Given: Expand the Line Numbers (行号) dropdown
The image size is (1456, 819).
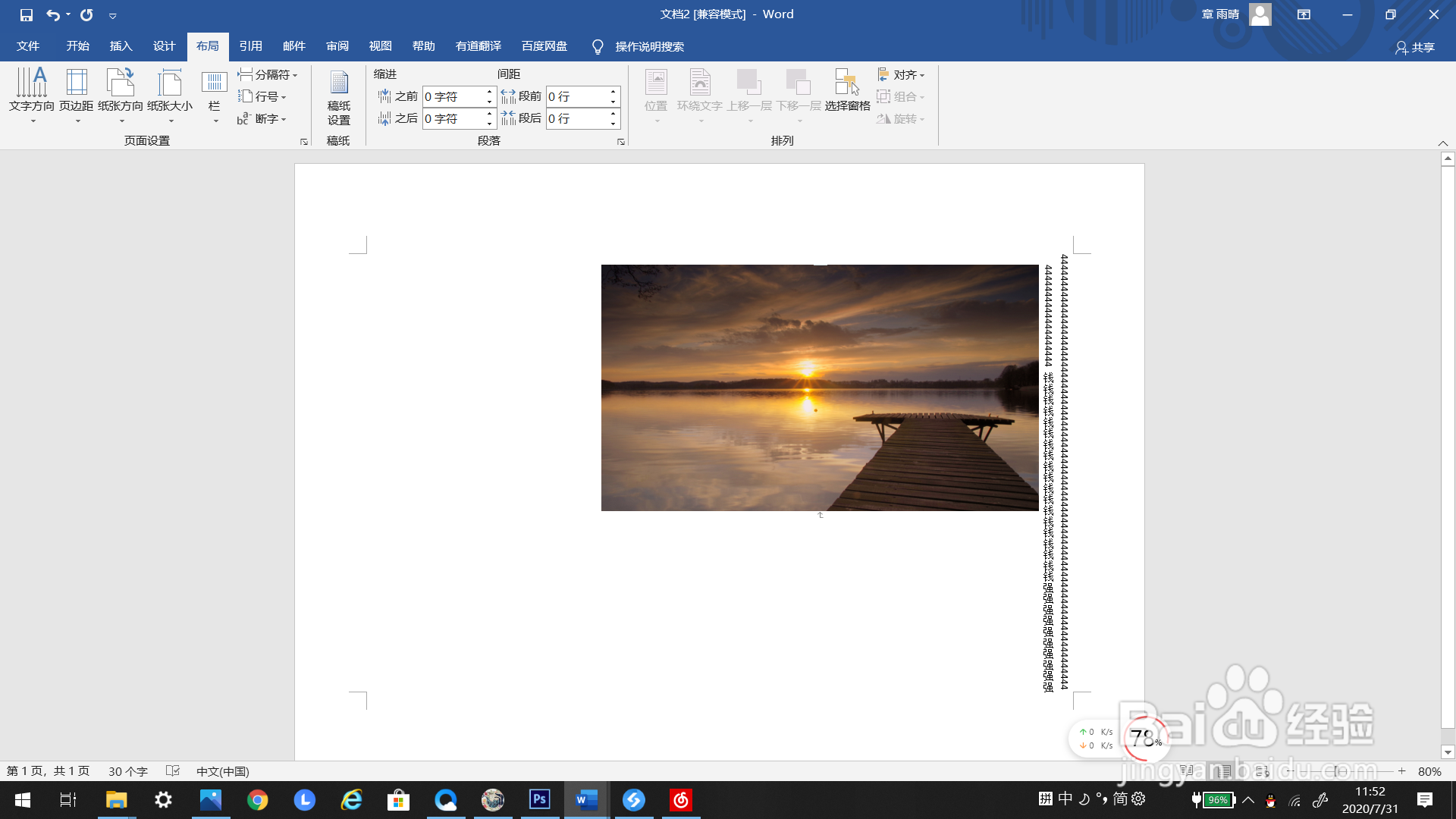Looking at the screenshot, I should pos(262,96).
